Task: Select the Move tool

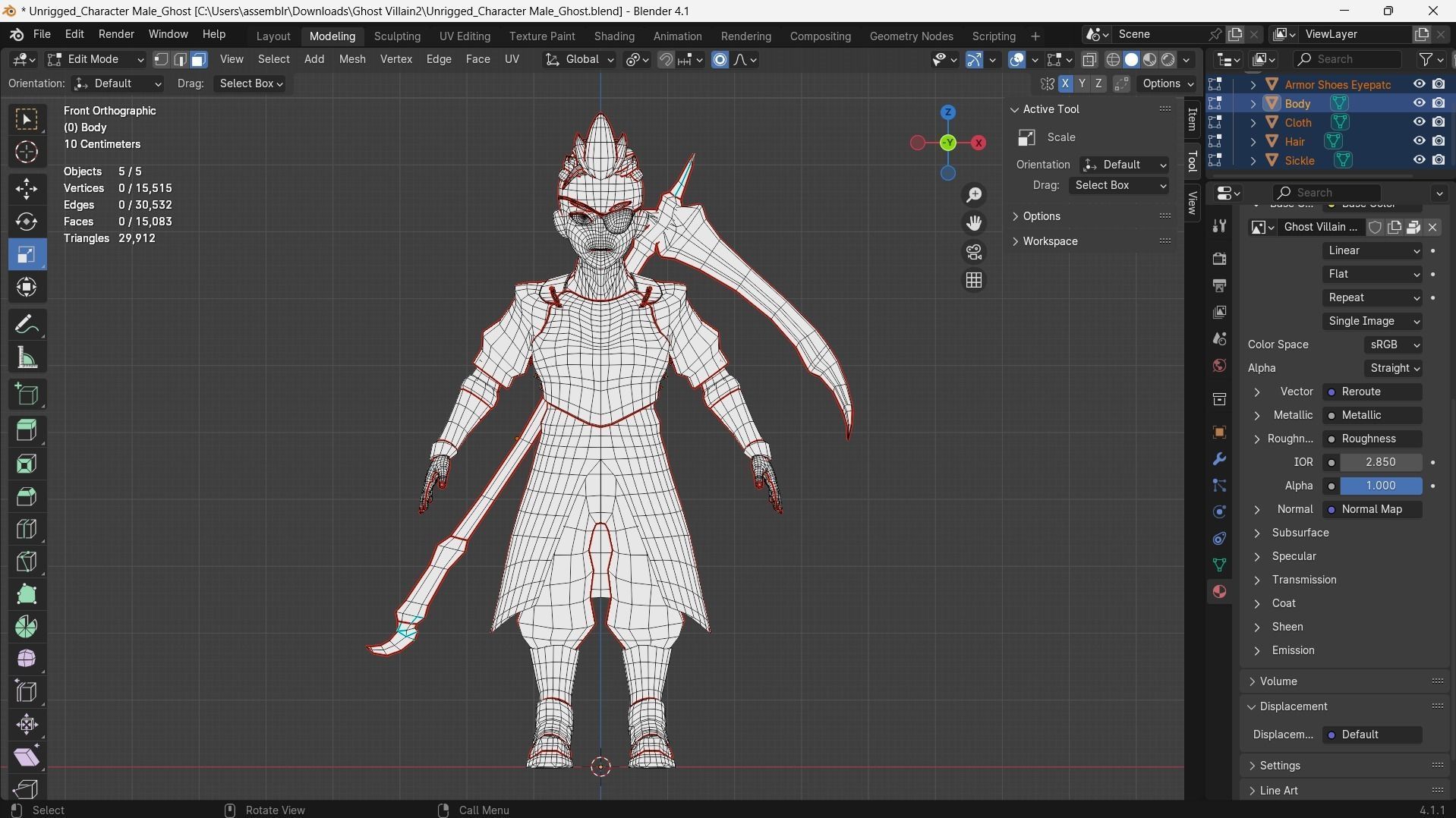Action: pyautogui.click(x=27, y=188)
